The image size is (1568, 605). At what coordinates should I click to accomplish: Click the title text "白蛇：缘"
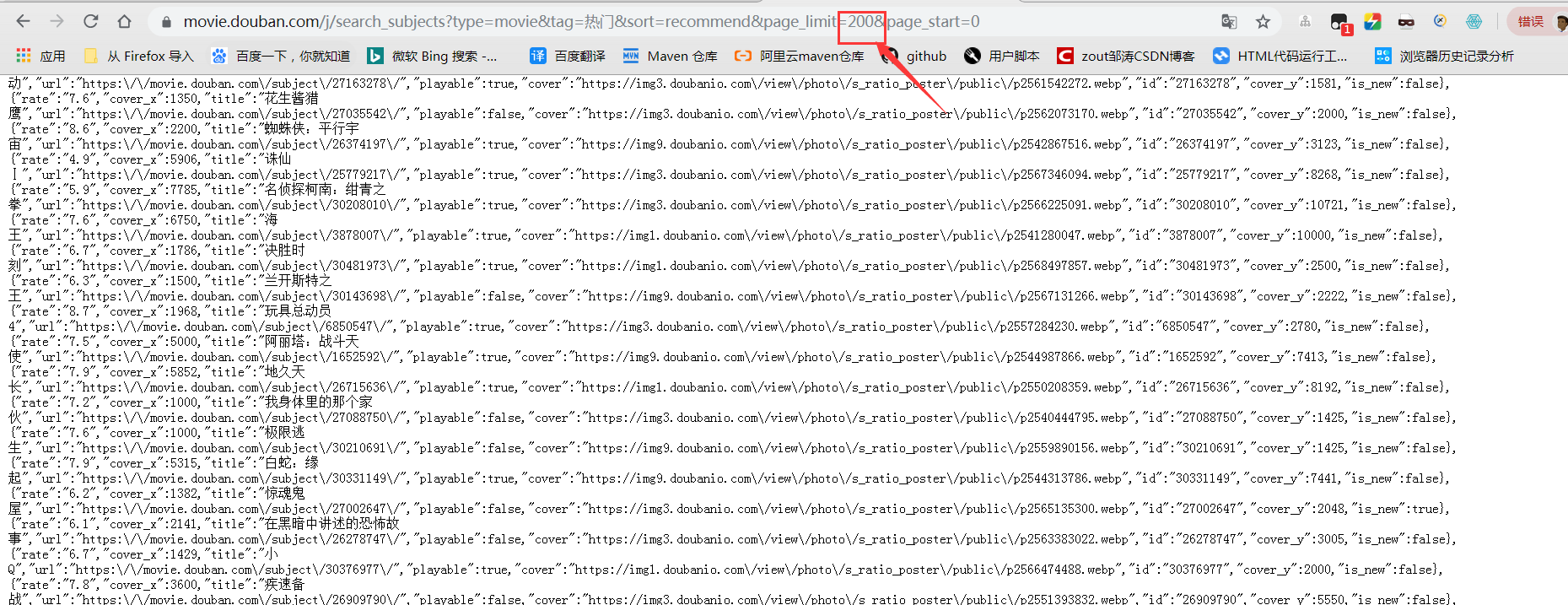coord(292,463)
